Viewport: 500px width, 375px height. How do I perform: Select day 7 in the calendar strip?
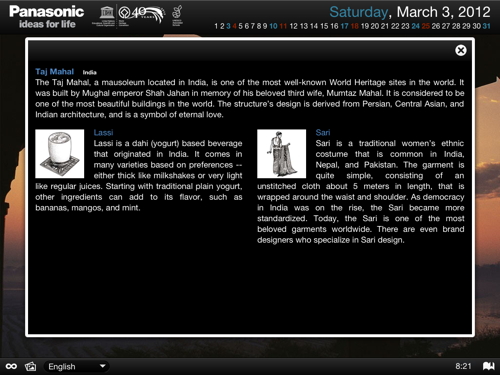point(253,26)
